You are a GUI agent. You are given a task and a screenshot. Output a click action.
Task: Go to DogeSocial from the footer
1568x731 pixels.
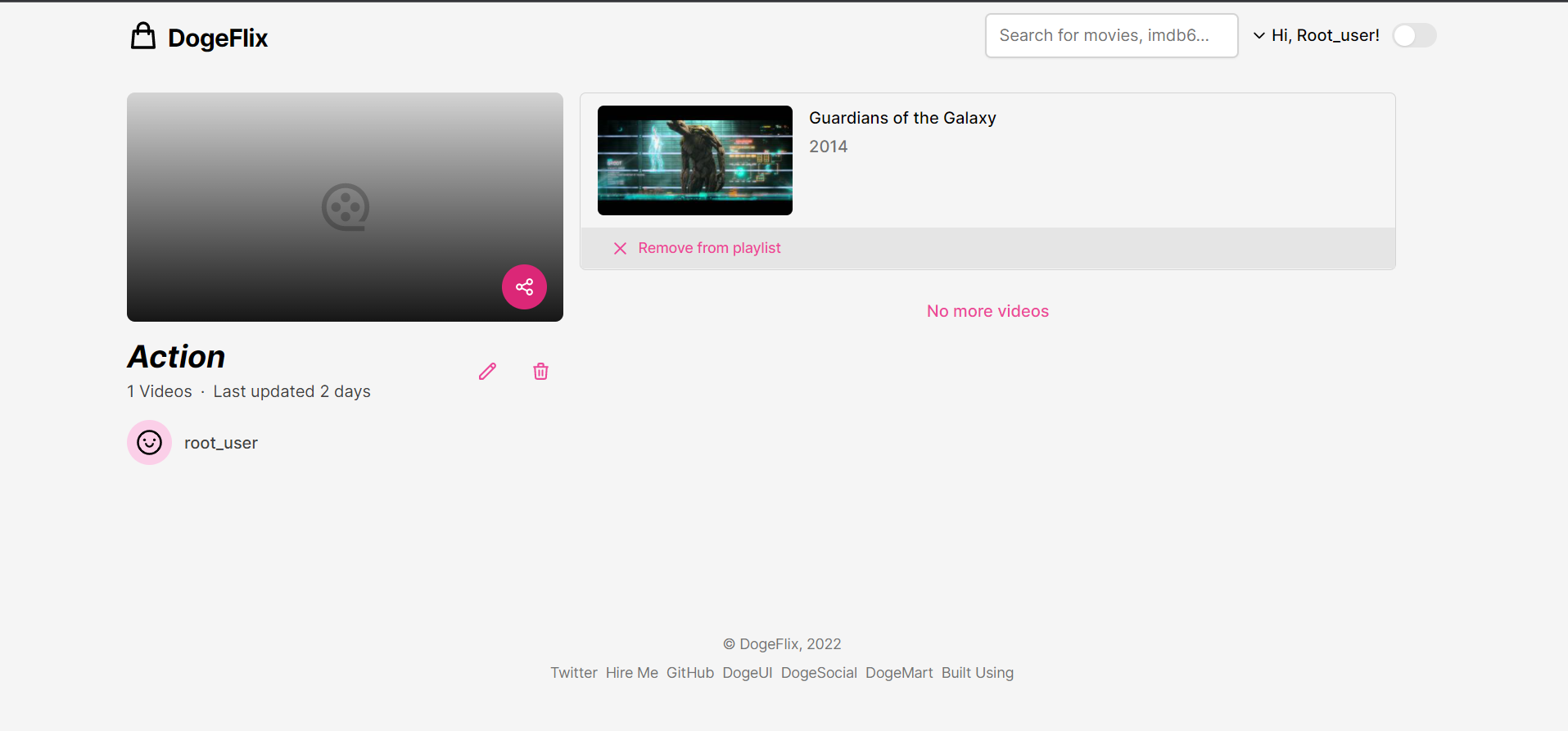[x=818, y=673]
